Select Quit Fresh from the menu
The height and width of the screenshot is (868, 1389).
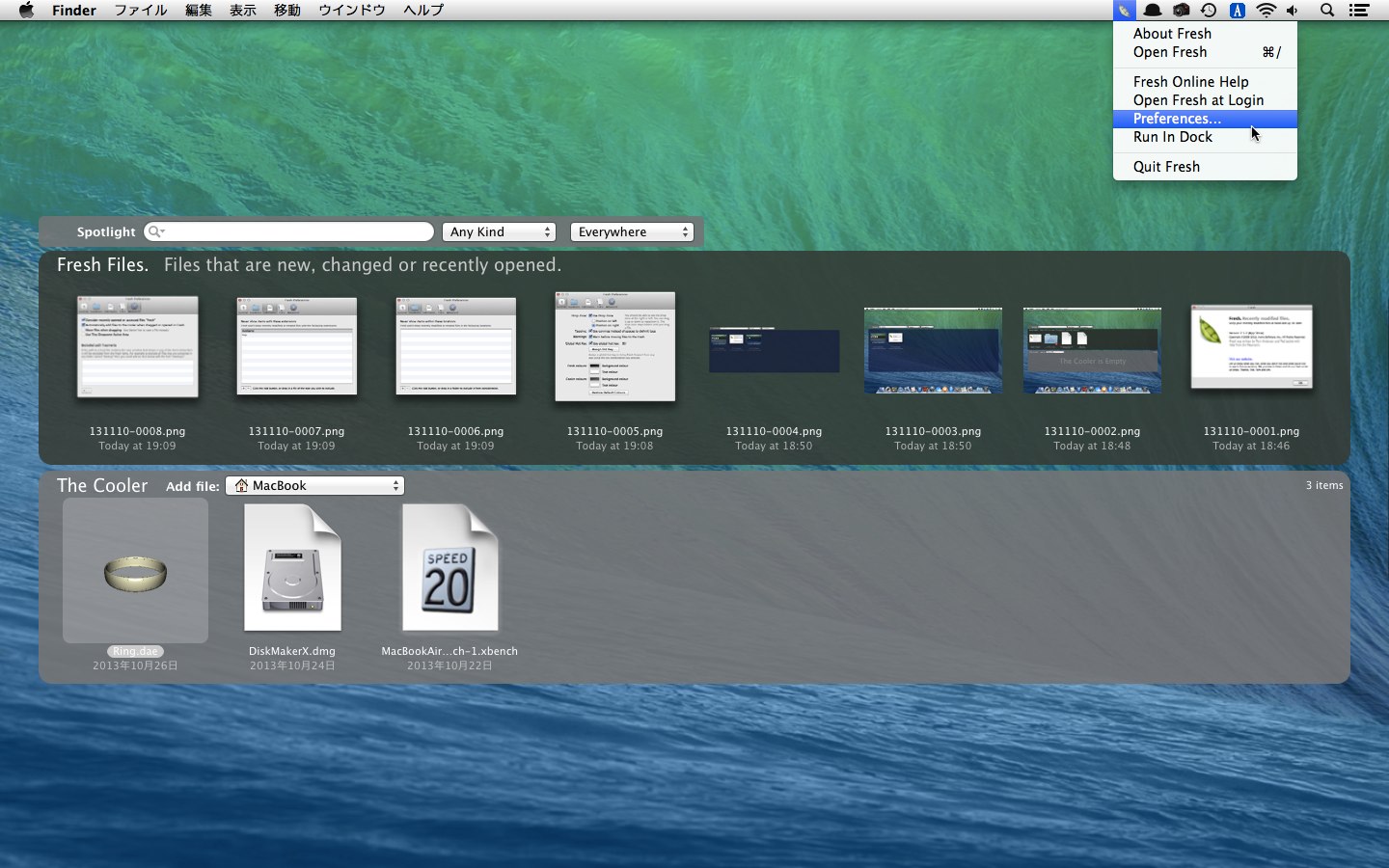point(1166,167)
